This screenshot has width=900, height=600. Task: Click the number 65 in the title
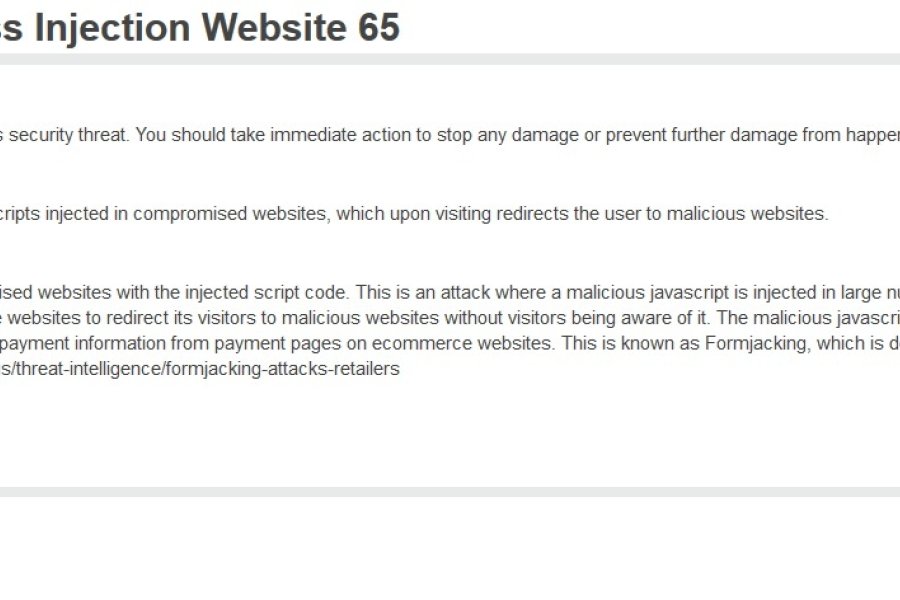(x=379, y=27)
